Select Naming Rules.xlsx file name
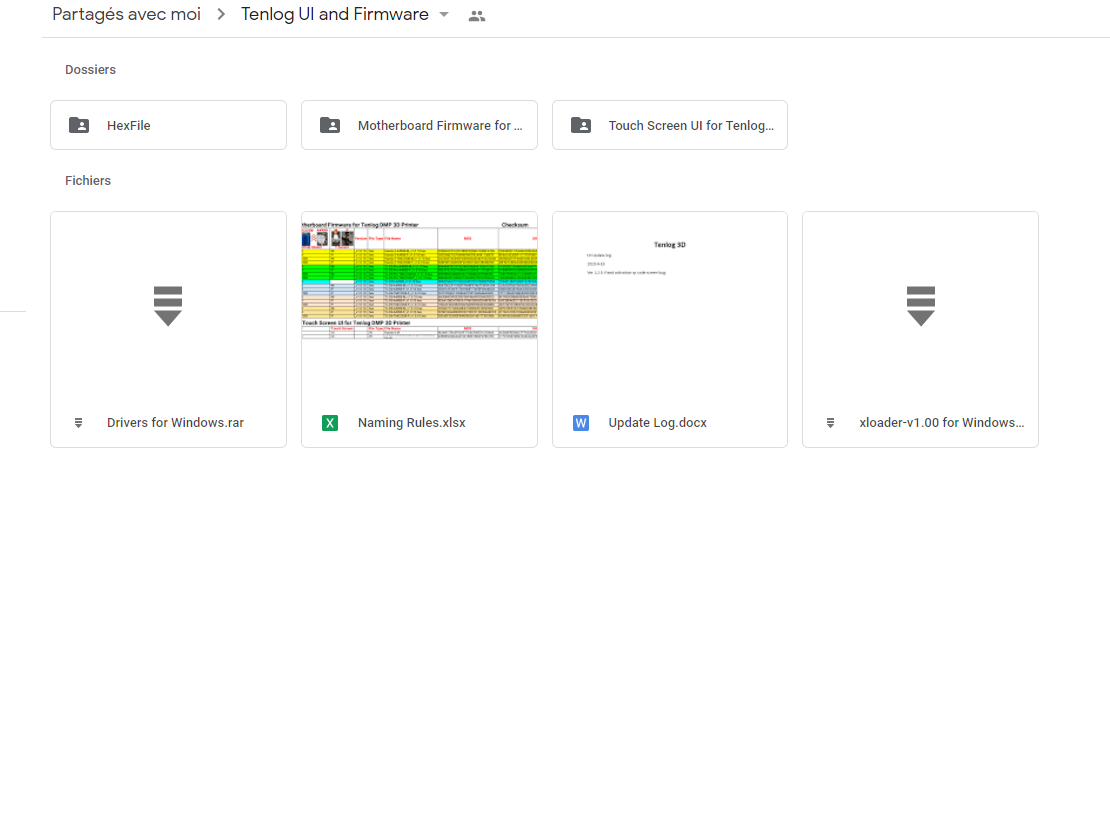Viewport: 1110px width, 833px height. tap(411, 423)
